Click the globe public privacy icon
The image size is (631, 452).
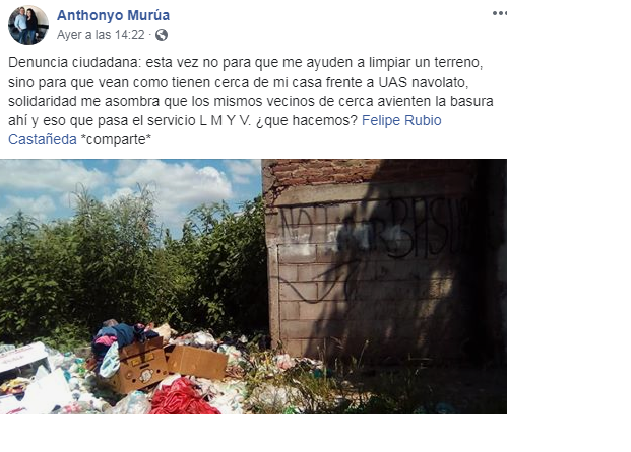click(x=161, y=35)
